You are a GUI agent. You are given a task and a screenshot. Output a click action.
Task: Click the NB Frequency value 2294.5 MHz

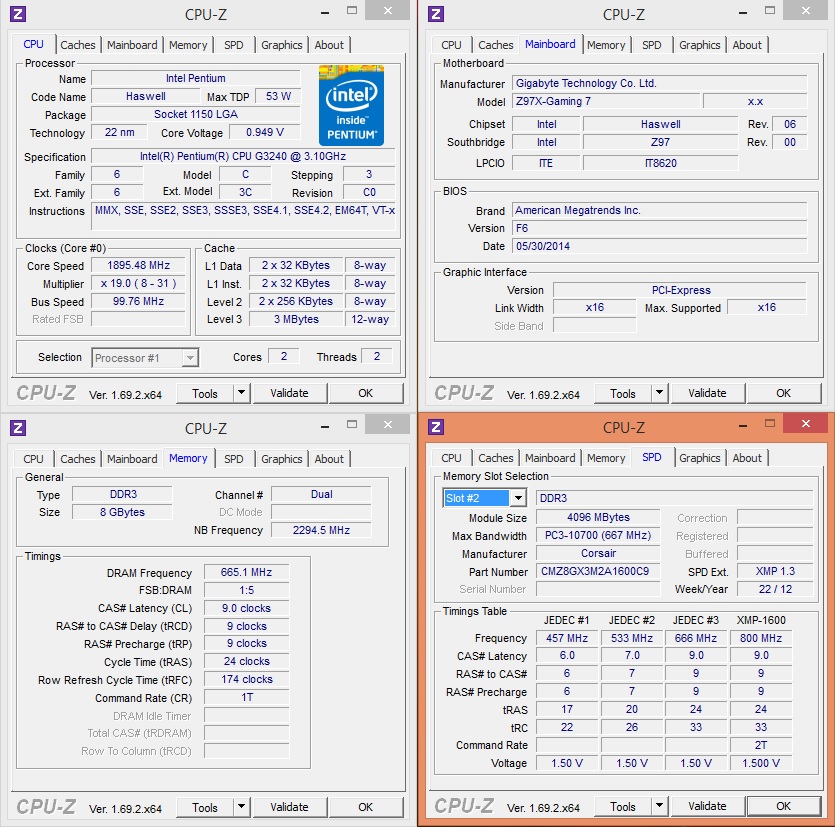[x=321, y=530]
